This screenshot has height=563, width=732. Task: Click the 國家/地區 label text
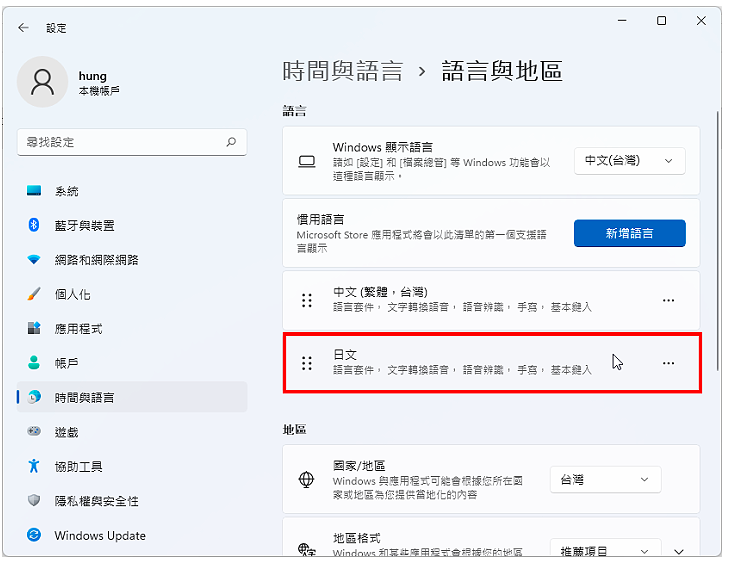point(359,465)
